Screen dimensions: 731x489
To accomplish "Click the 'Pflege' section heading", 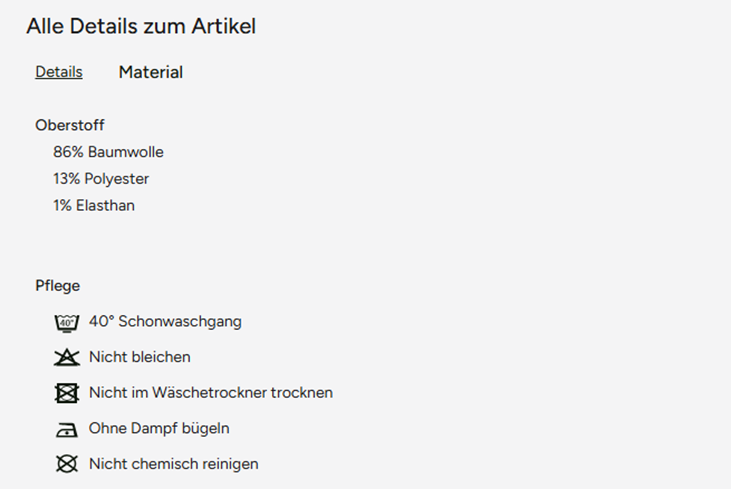I will coord(58,286).
